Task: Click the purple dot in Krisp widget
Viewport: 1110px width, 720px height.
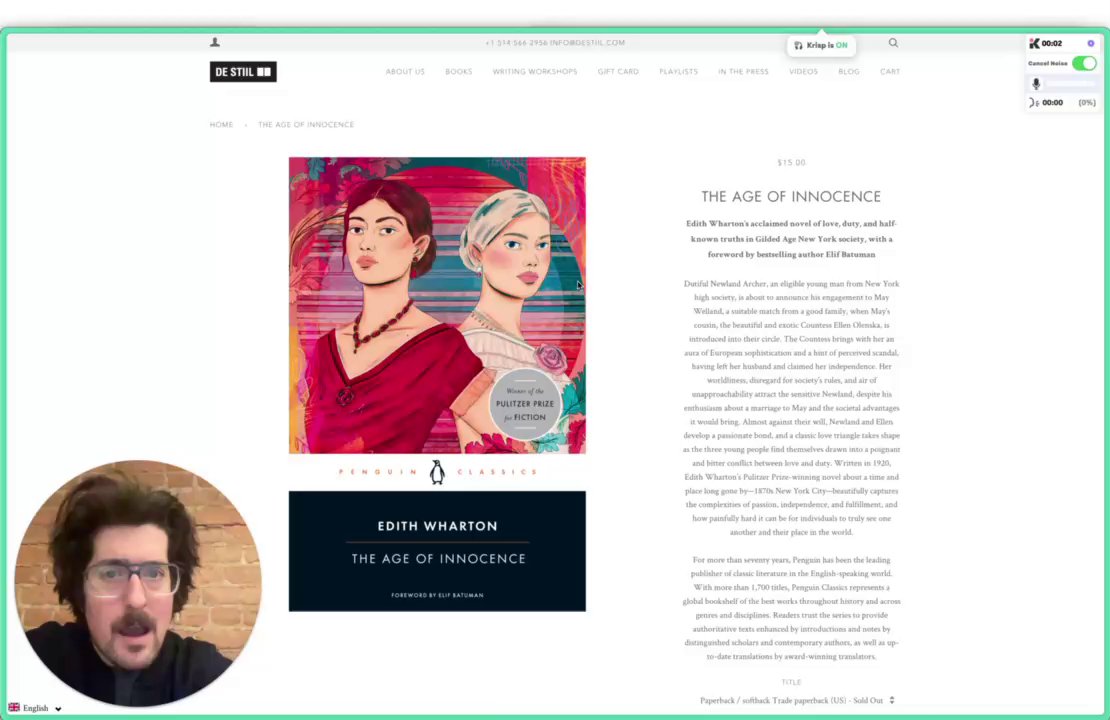Action: (1090, 43)
